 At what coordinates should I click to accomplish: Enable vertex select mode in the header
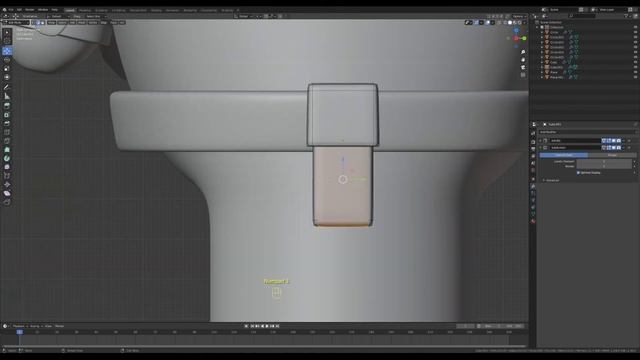(x=34, y=22)
